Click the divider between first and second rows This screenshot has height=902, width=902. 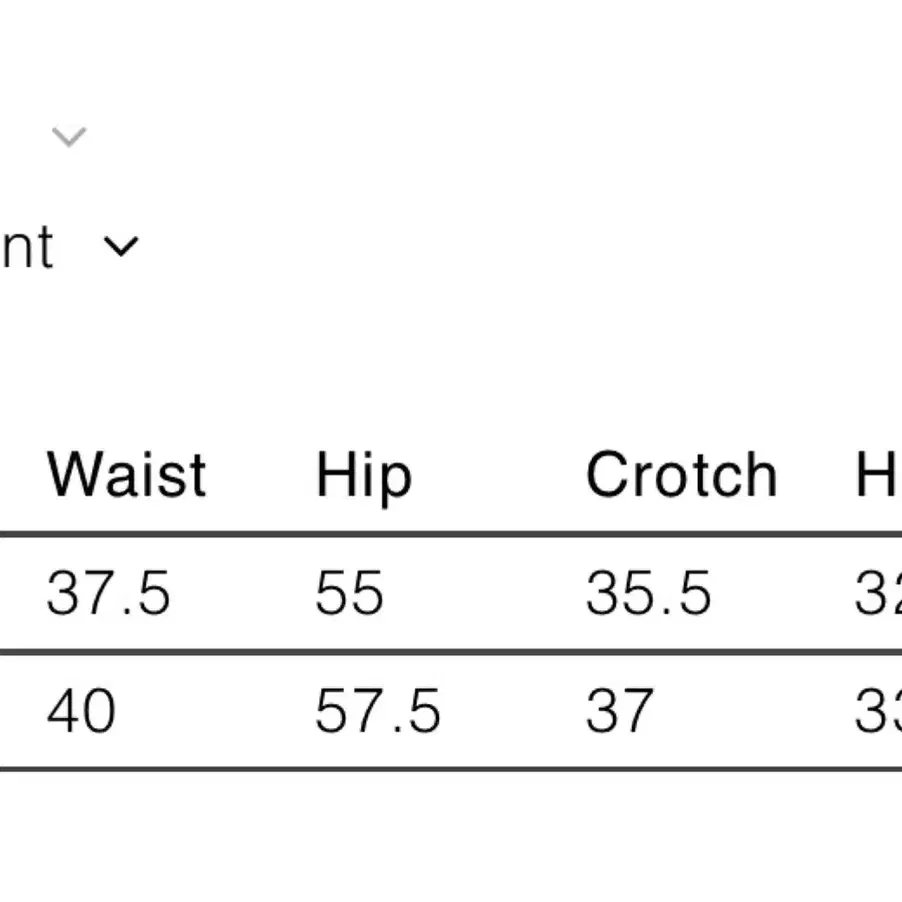(451, 652)
